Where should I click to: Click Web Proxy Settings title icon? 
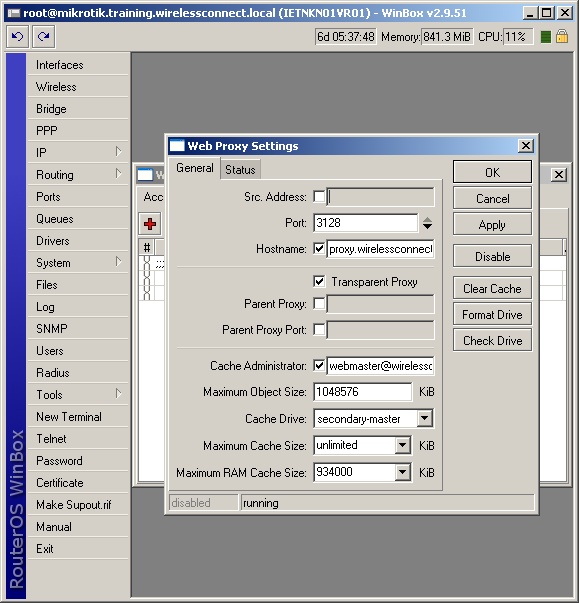(177, 146)
